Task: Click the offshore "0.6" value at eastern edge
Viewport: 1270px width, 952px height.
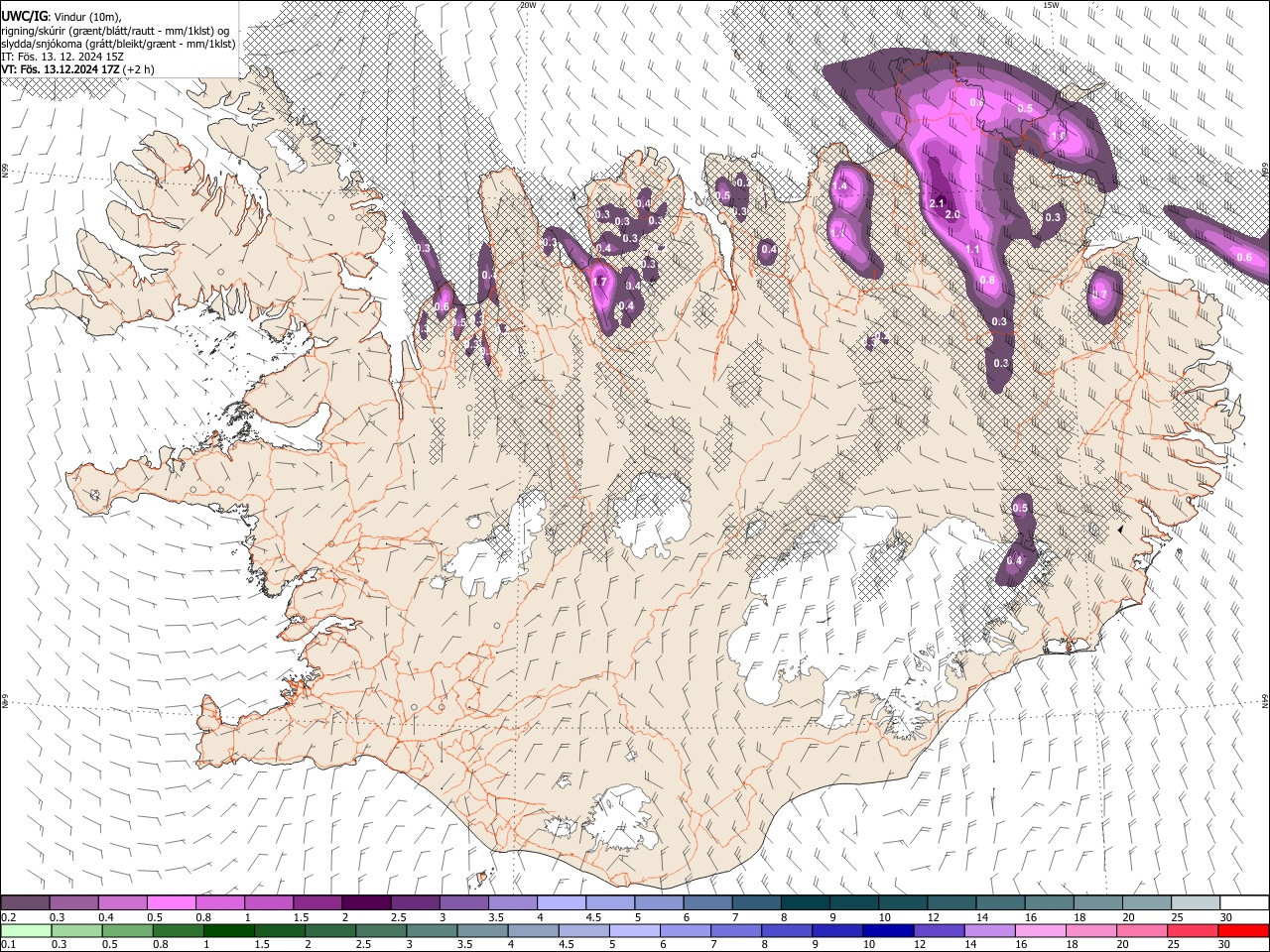Action: 1244,258
